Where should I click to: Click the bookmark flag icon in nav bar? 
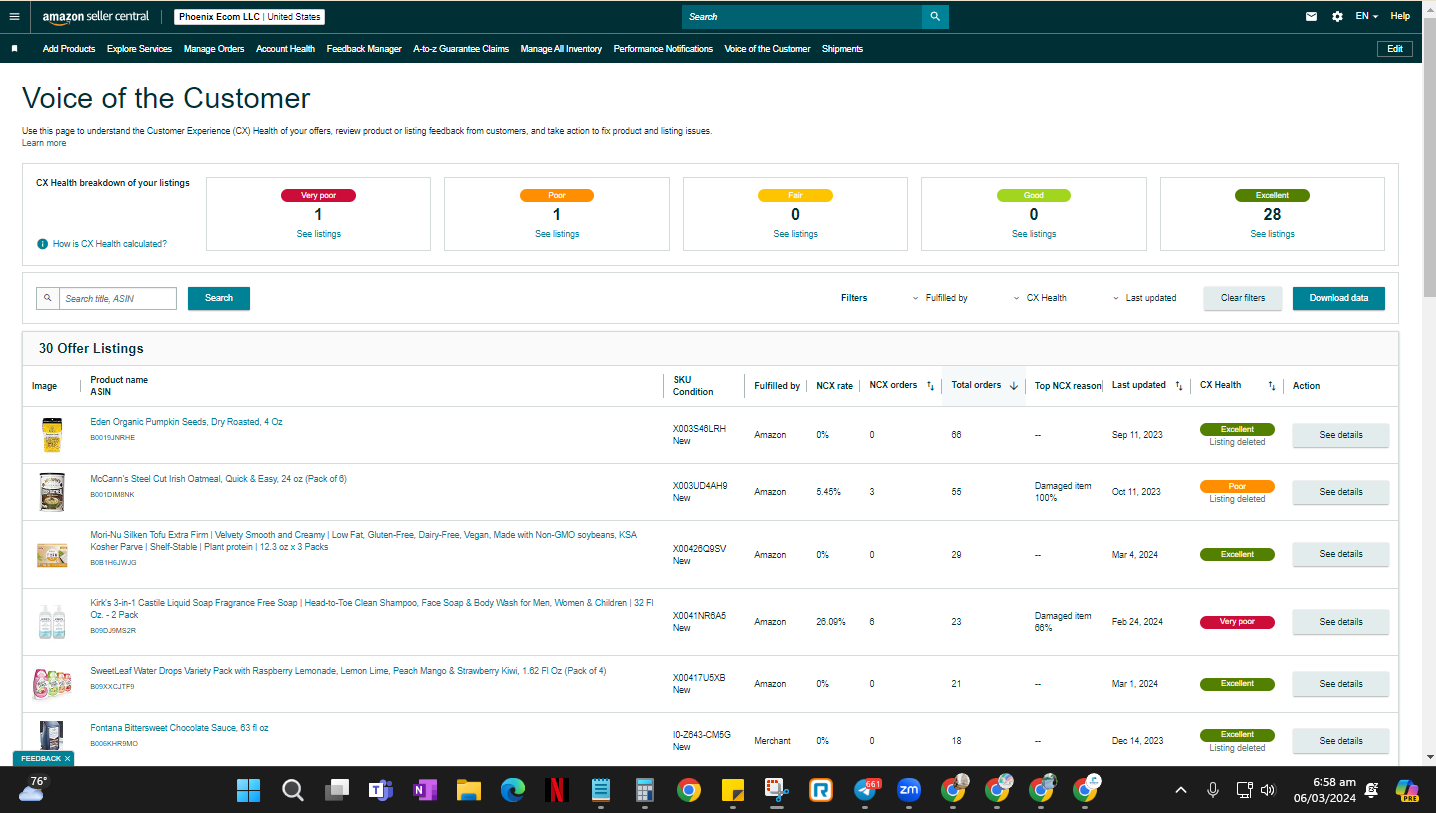pos(14,48)
